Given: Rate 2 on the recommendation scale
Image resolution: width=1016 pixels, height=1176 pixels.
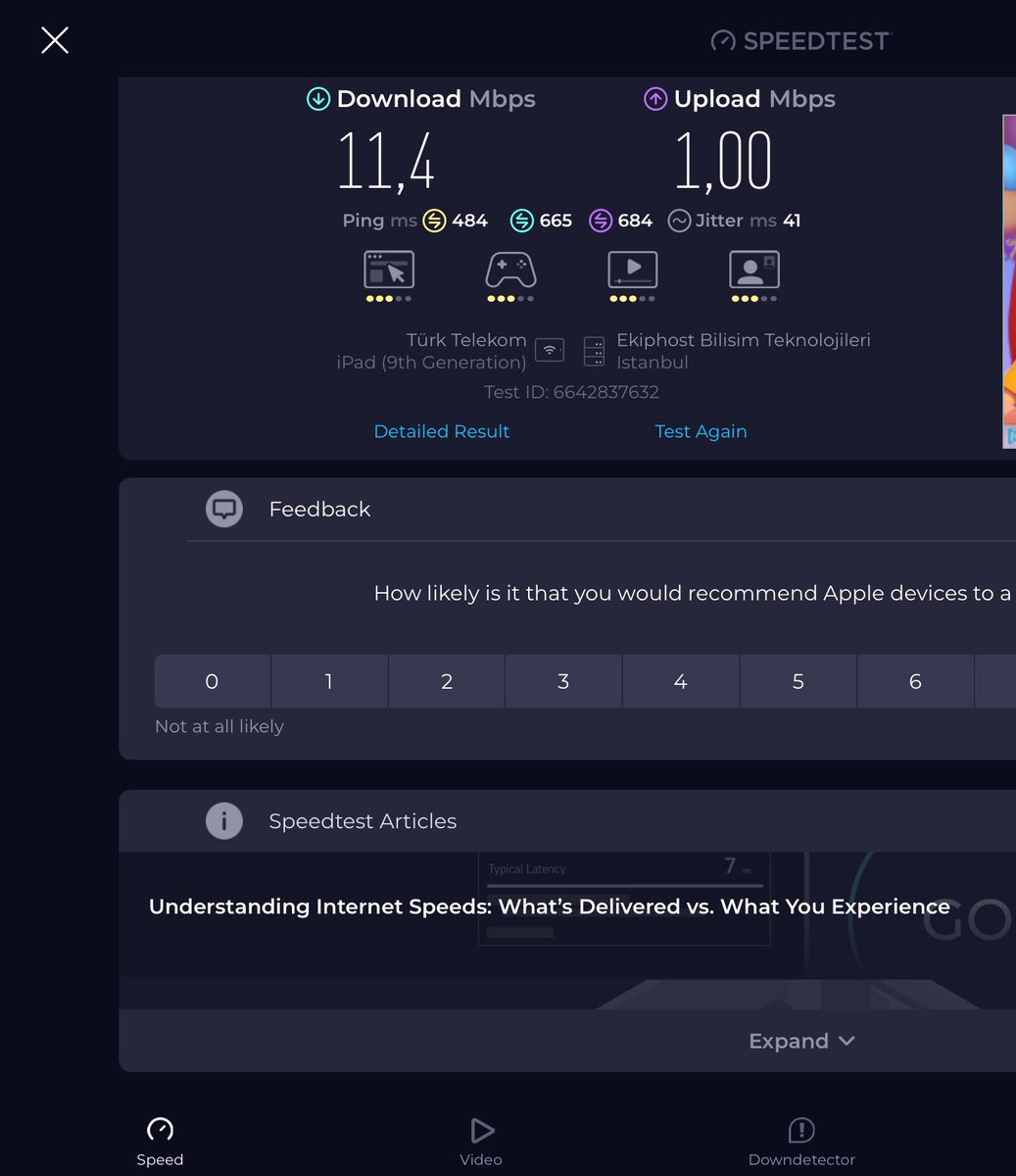Looking at the screenshot, I should (x=447, y=681).
